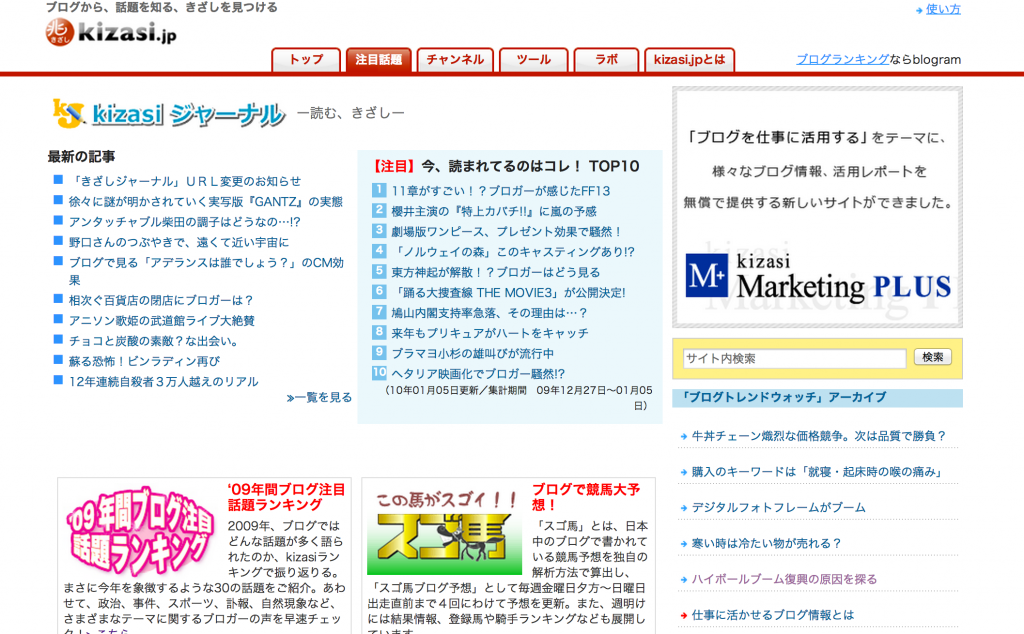Open 相次ぐ百貨店の閉店にブロガーは？ article

pyautogui.click(x=161, y=300)
